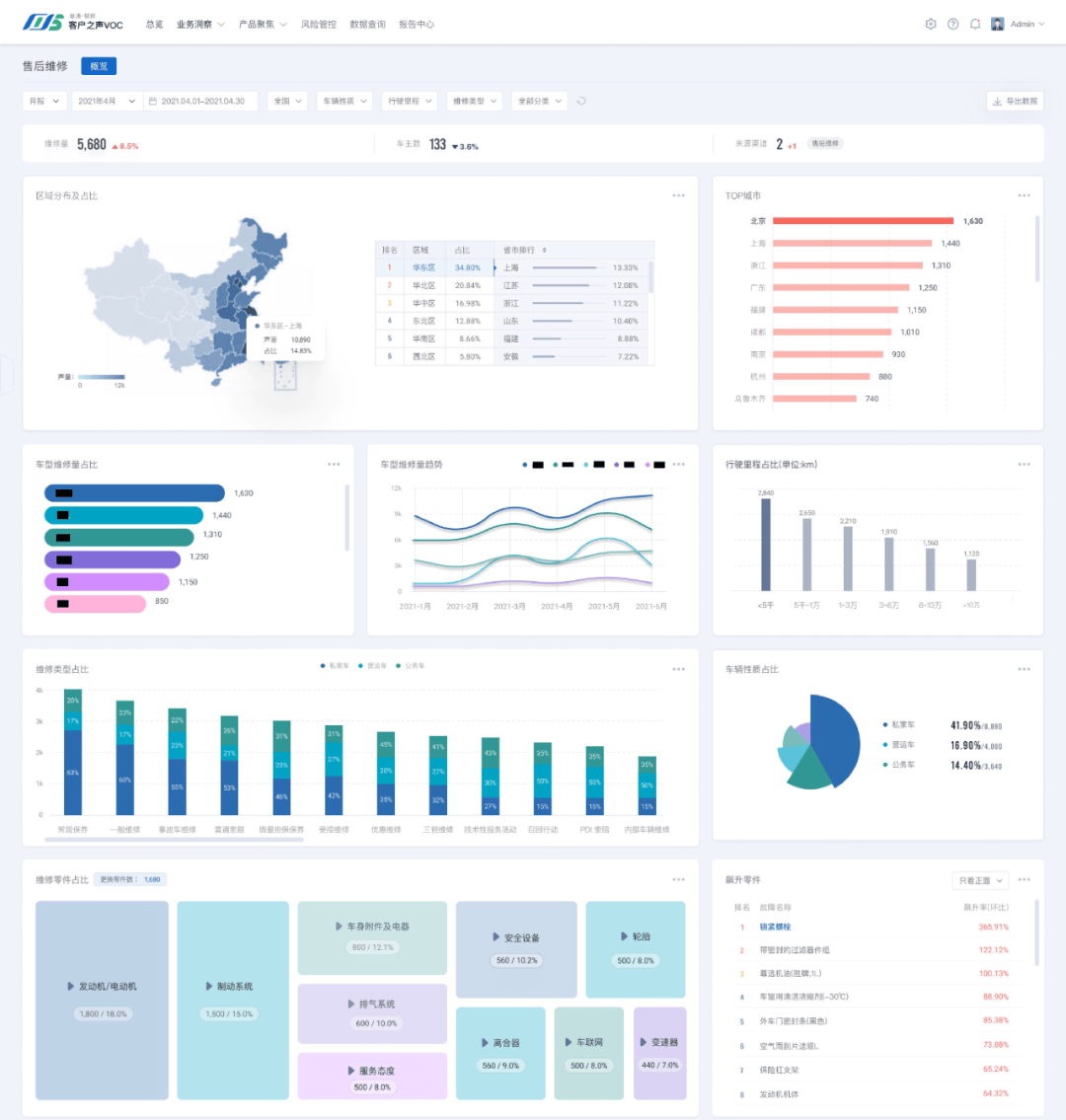
Task: Toggle 私家车 legend in 维修类型占比 chart
Action: [x=336, y=666]
